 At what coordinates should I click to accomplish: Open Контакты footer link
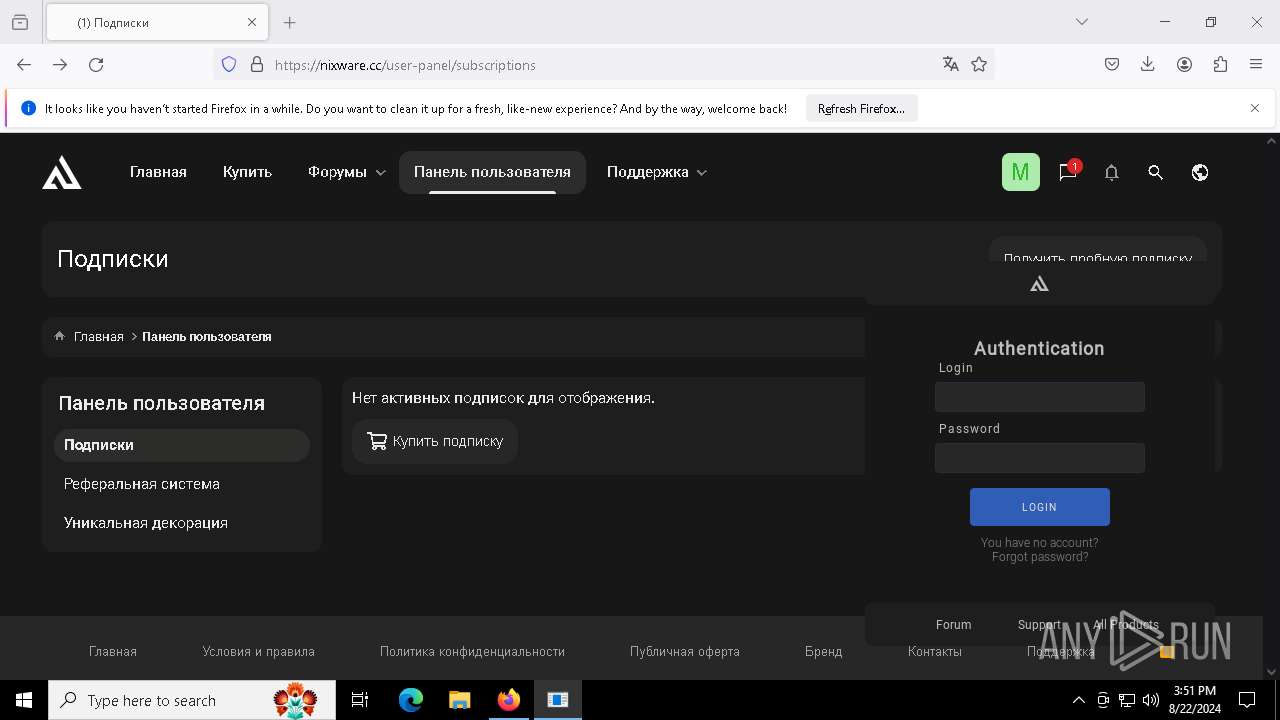(x=934, y=651)
